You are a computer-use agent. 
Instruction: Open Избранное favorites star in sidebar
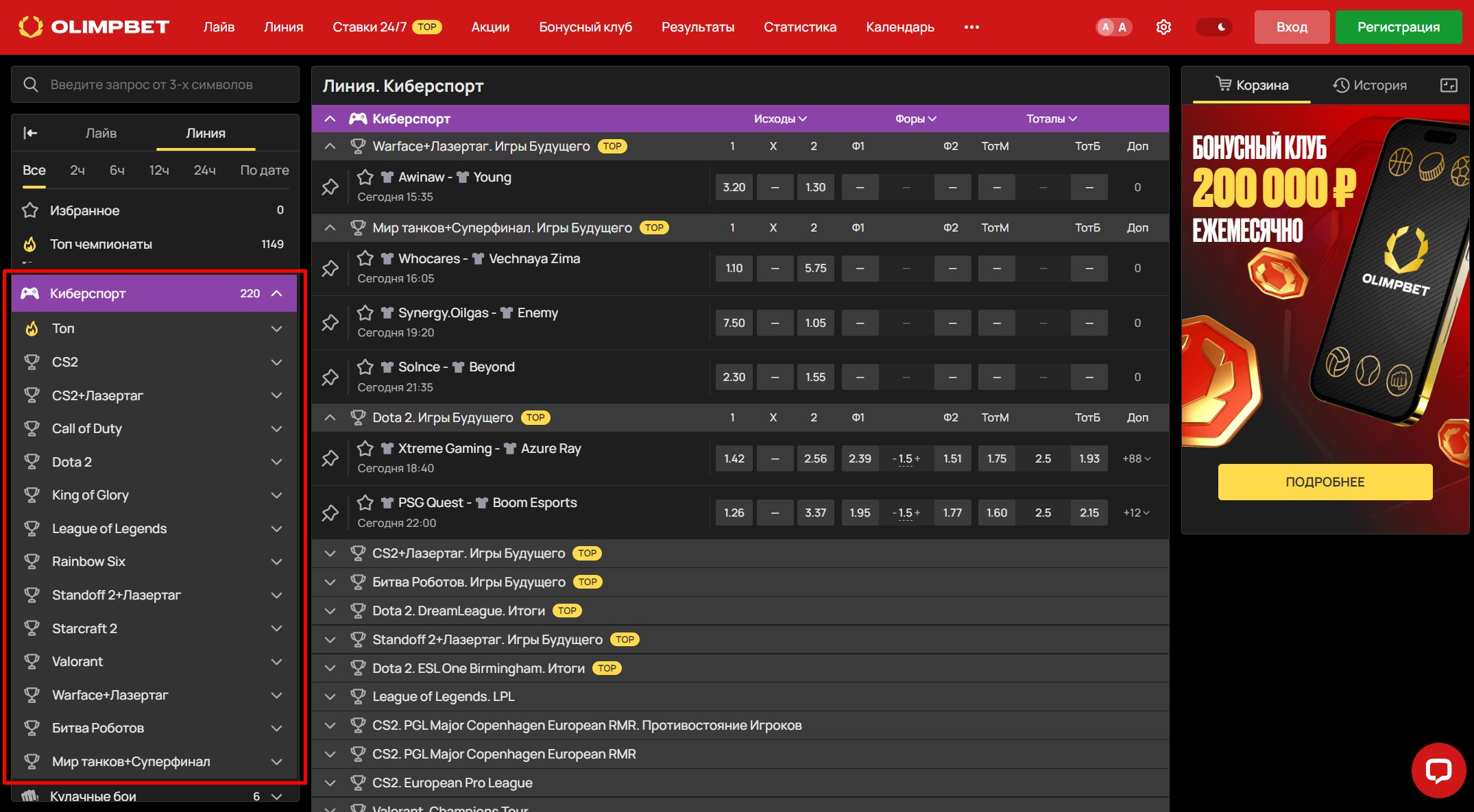[30, 210]
